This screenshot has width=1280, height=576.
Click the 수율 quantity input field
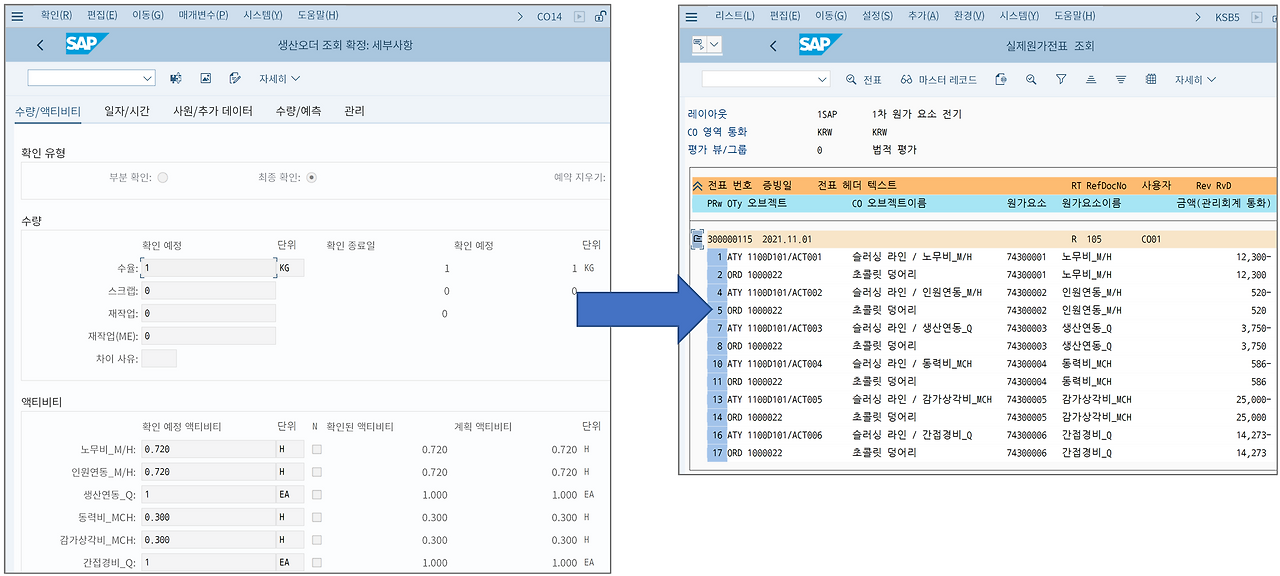tap(208, 268)
